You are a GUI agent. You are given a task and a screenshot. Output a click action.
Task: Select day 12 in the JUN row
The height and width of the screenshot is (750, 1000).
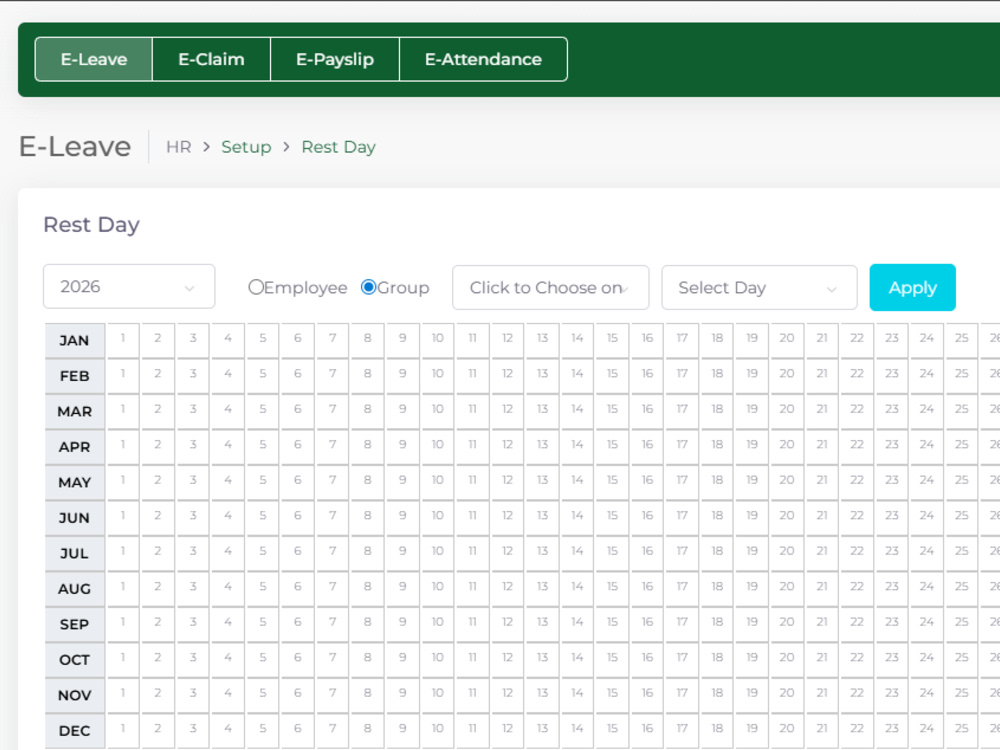click(507, 516)
